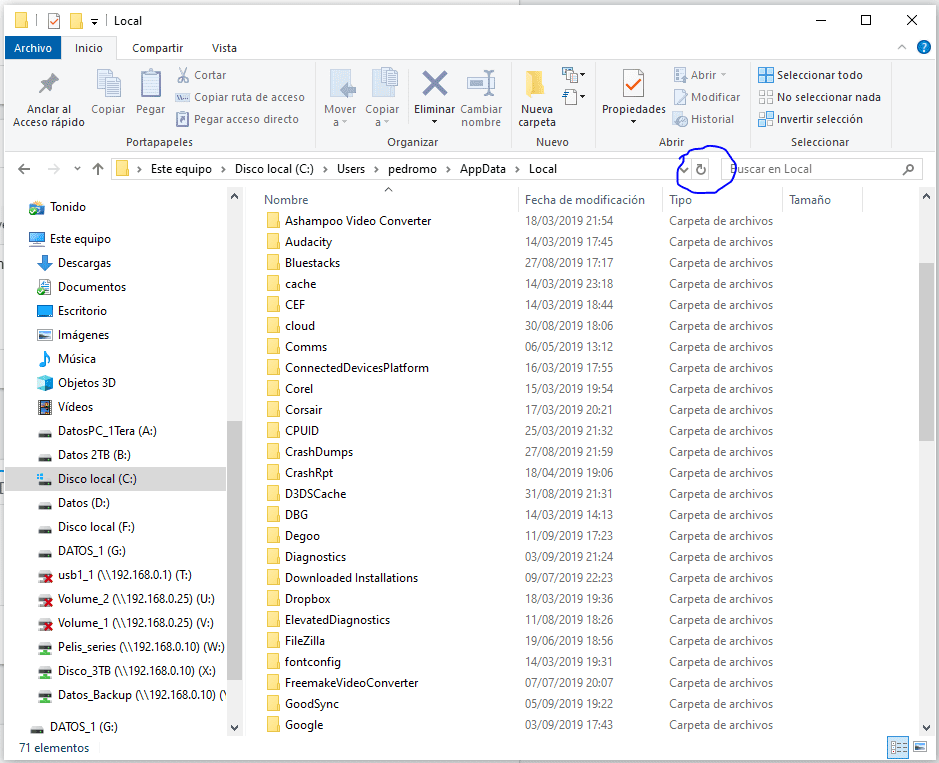The image size is (939, 763).
Task: Open the Eliminar dropdown arrow
Action: click(435, 122)
